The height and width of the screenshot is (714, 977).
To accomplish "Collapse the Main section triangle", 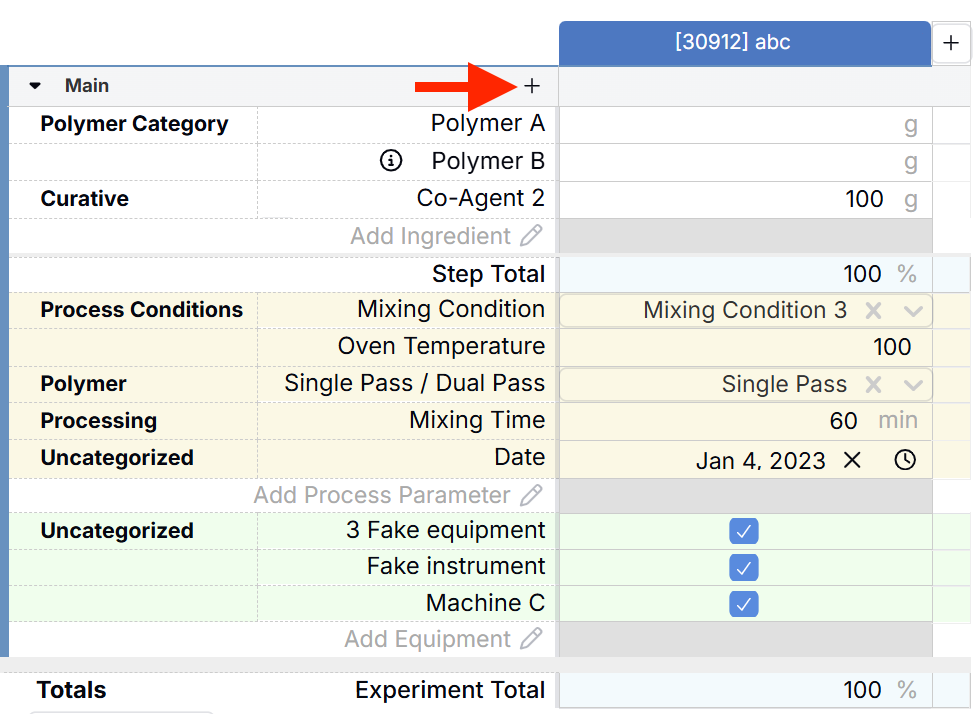I will pyautogui.click(x=36, y=85).
